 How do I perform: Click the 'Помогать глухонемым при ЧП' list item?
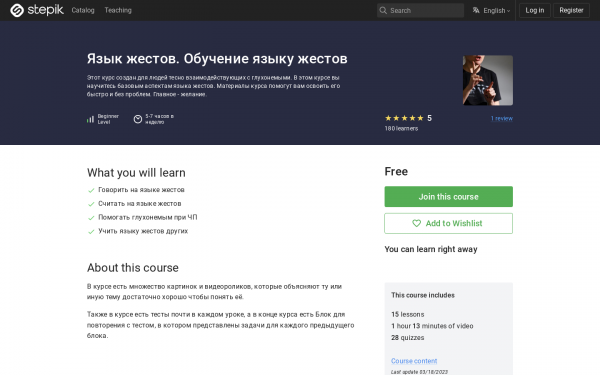(148, 217)
